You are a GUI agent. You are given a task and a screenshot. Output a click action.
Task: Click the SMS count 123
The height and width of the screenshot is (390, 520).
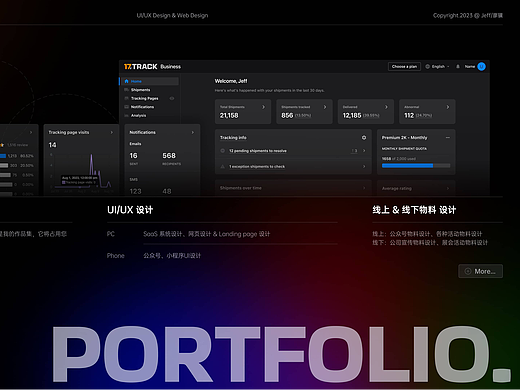coord(135,191)
